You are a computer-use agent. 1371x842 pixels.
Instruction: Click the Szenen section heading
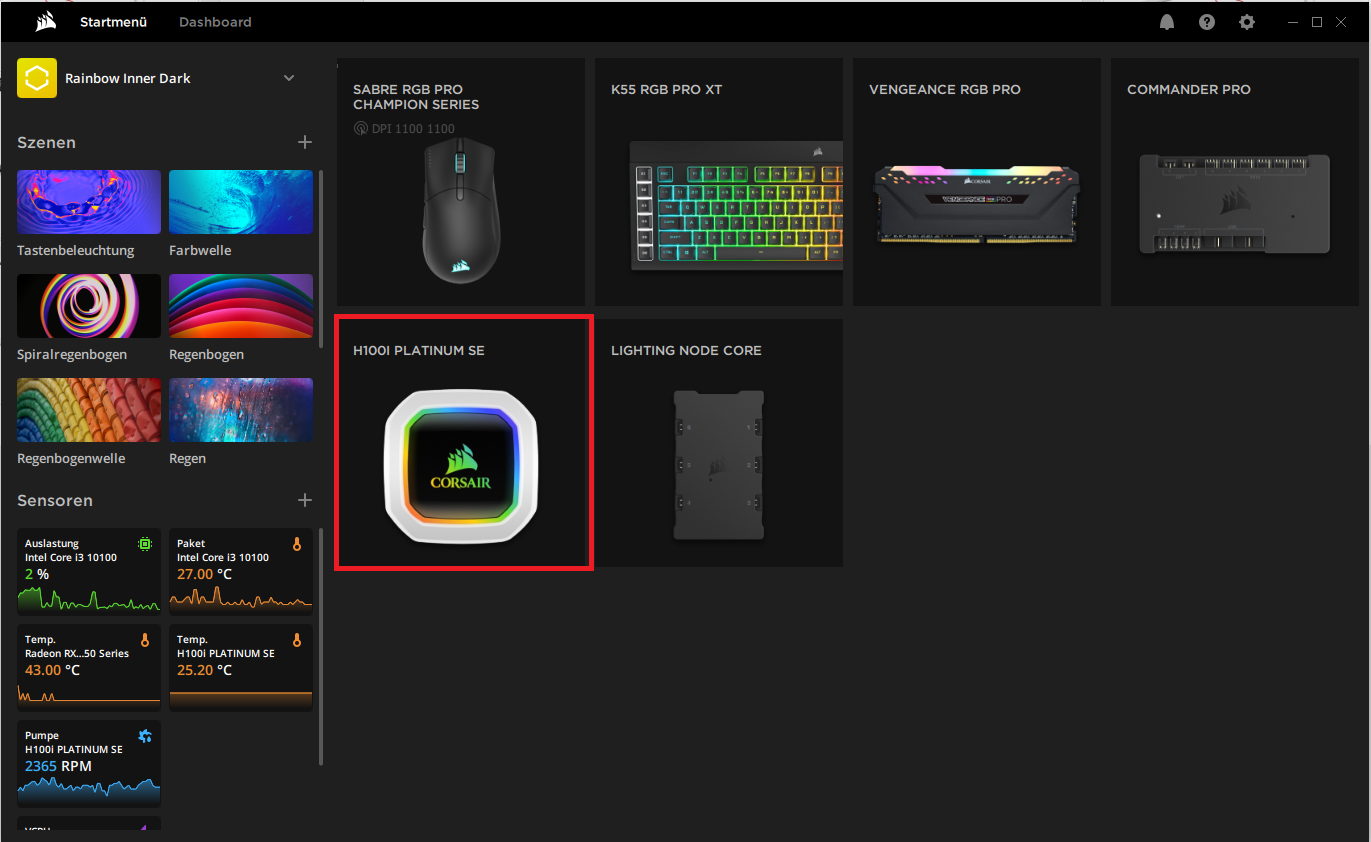click(46, 142)
